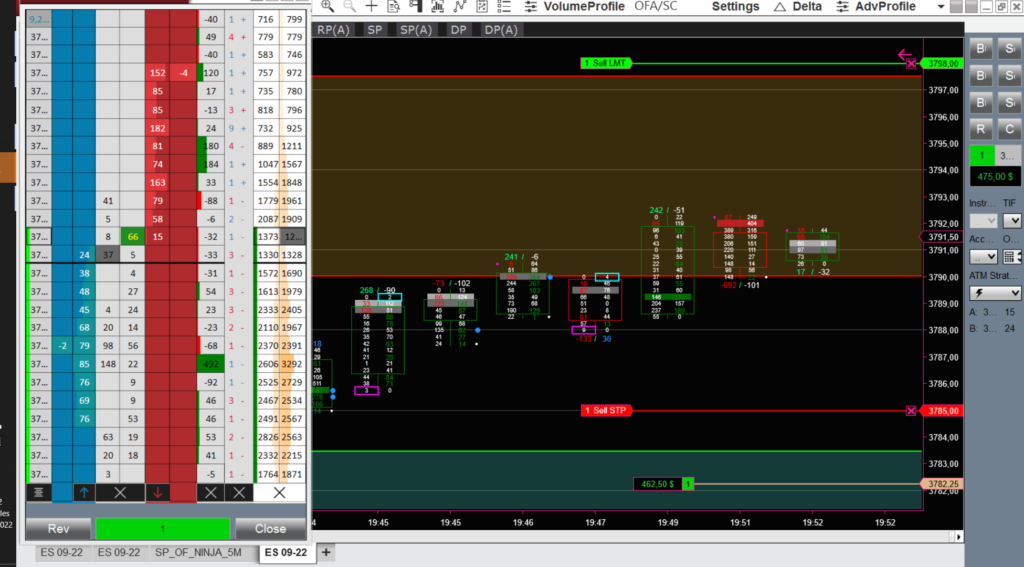Image resolution: width=1024 pixels, height=567 pixels.
Task: Switch to the DP tab
Action: [x=458, y=30]
